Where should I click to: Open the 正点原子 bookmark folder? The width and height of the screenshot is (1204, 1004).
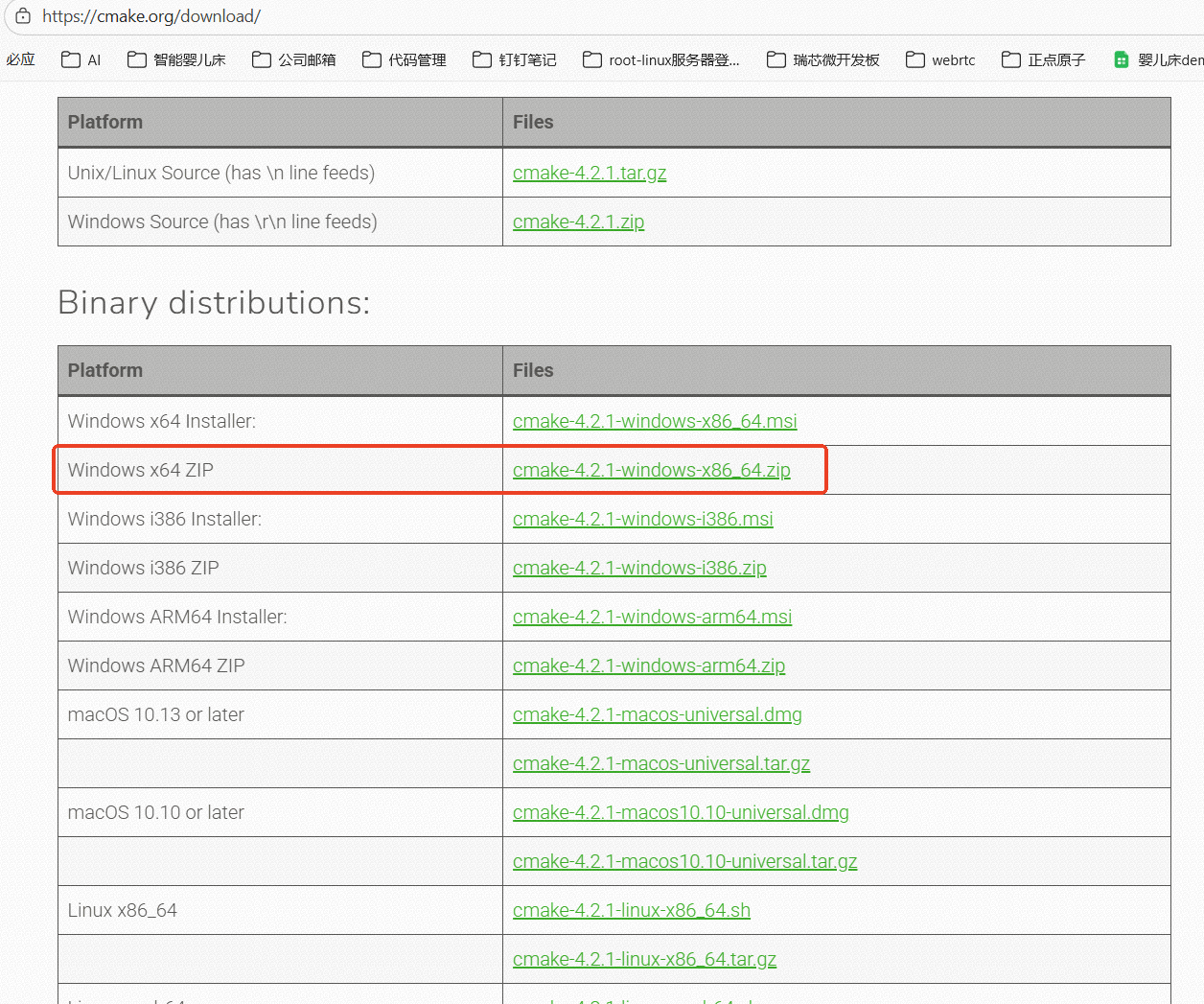[1044, 59]
